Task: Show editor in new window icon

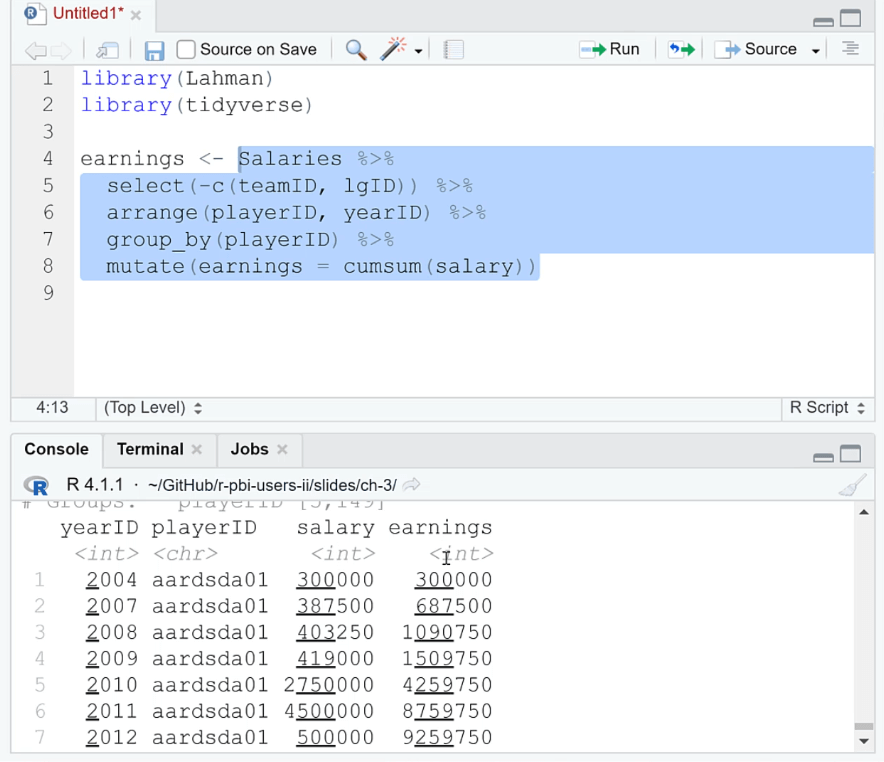Action: click(x=107, y=51)
